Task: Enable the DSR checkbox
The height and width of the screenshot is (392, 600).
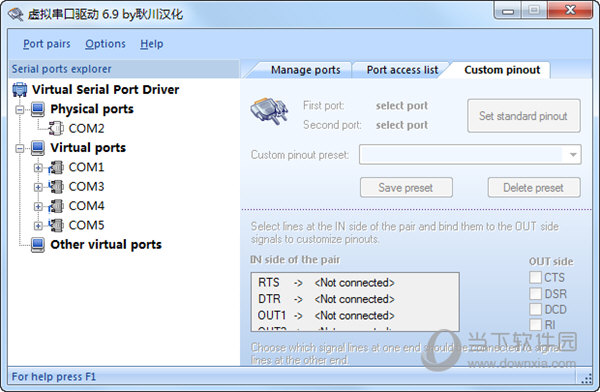Action: 535,294
